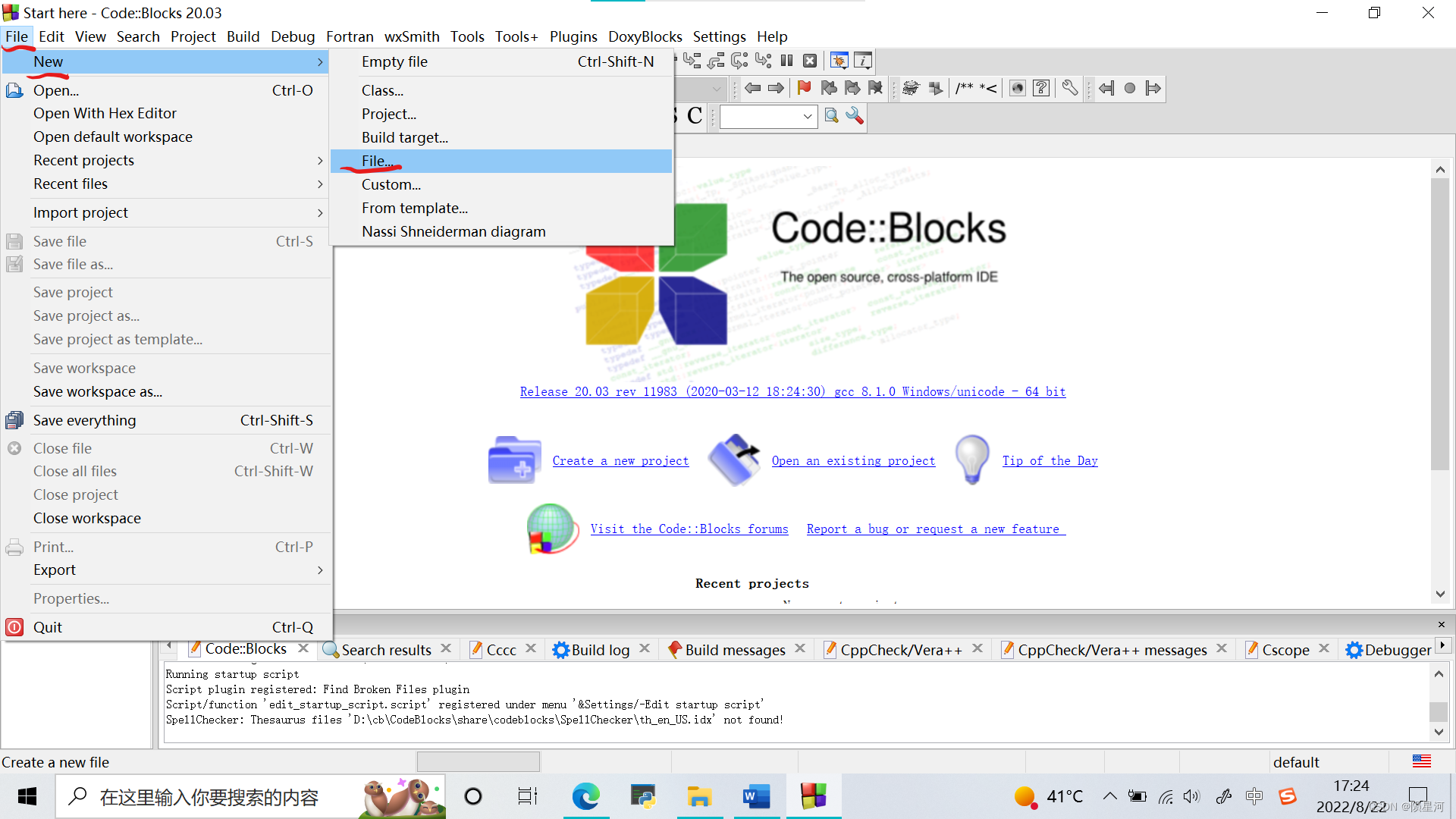The height and width of the screenshot is (819, 1456).
Task: Click the DoxyBlocks wrench preferences icon
Action: pos(1069,88)
